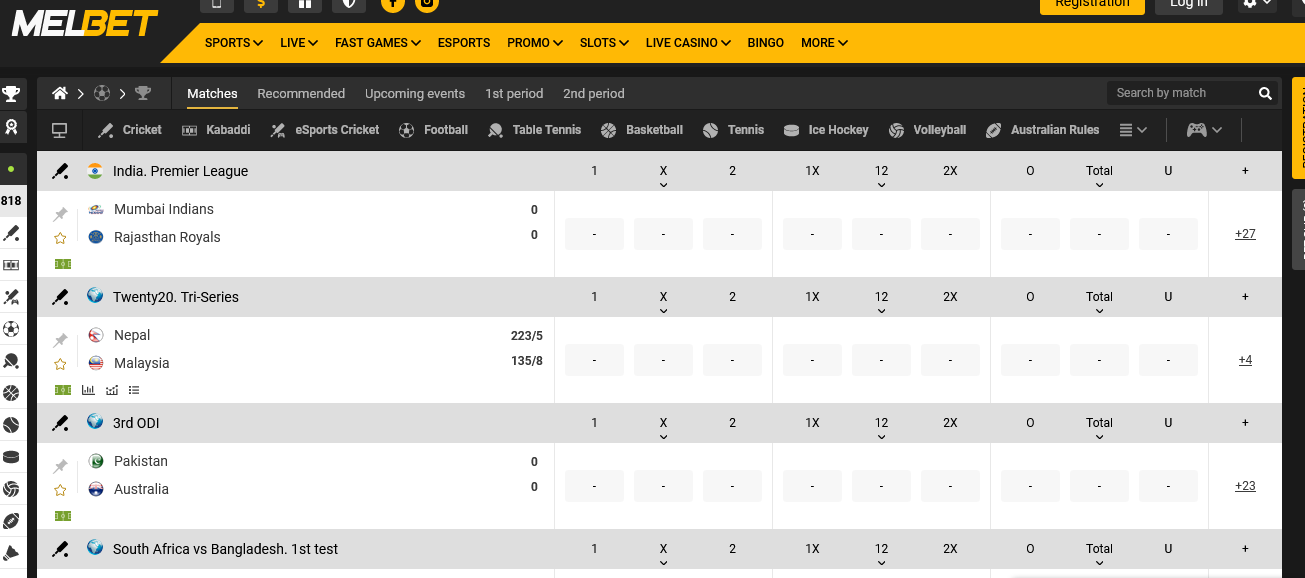Expand the LIVE CASINO menu
This screenshot has width=1305, height=578.
[688, 43]
